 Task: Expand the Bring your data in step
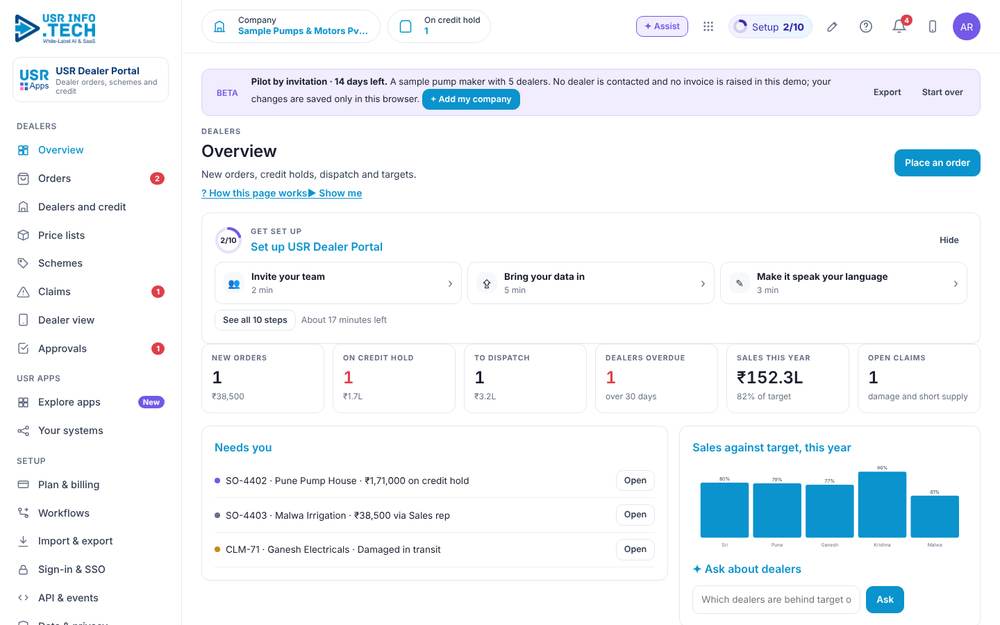click(591, 283)
